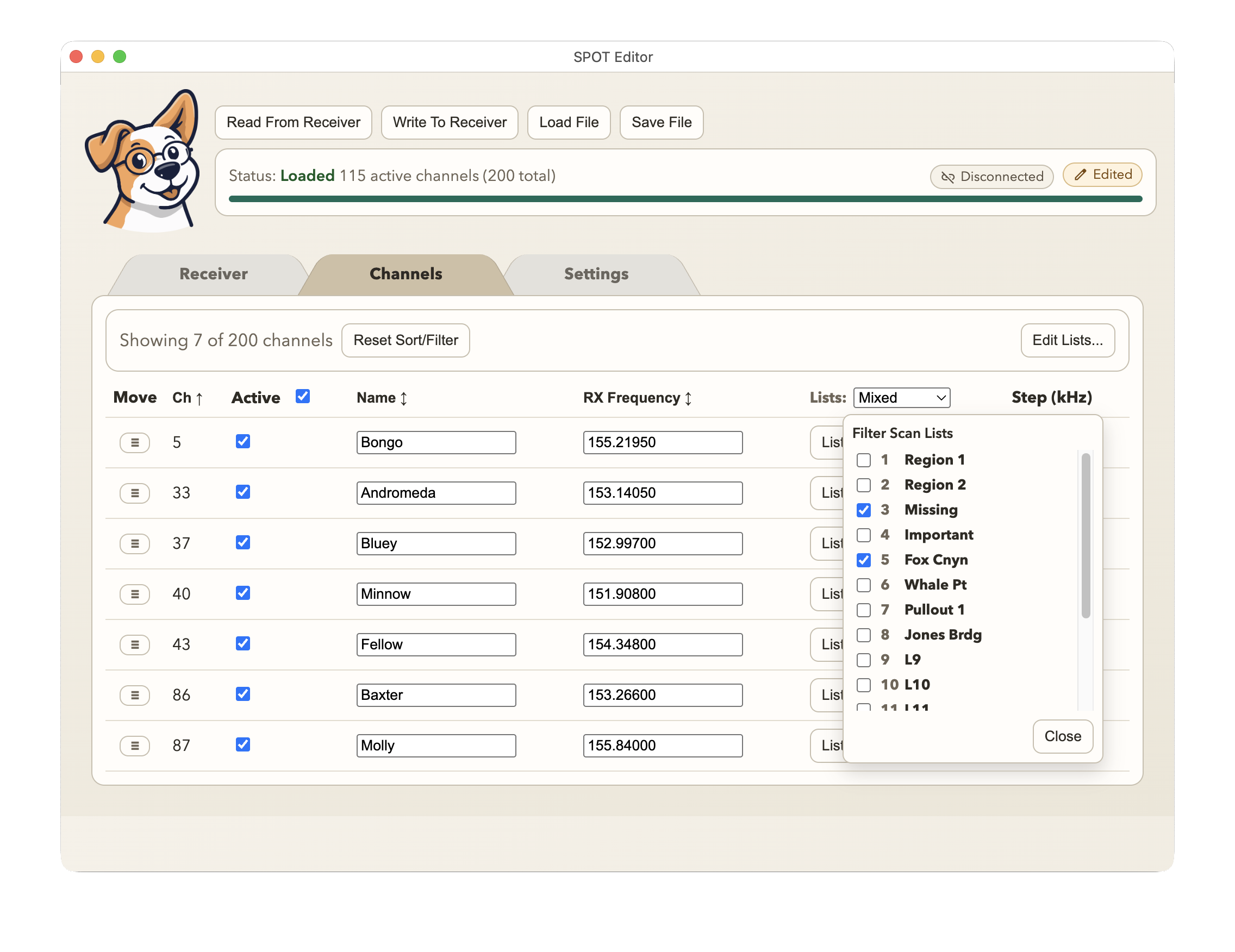The height and width of the screenshot is (952, 1235).
Task: Click the Edited pencil badge
Action: [1102, 174]
